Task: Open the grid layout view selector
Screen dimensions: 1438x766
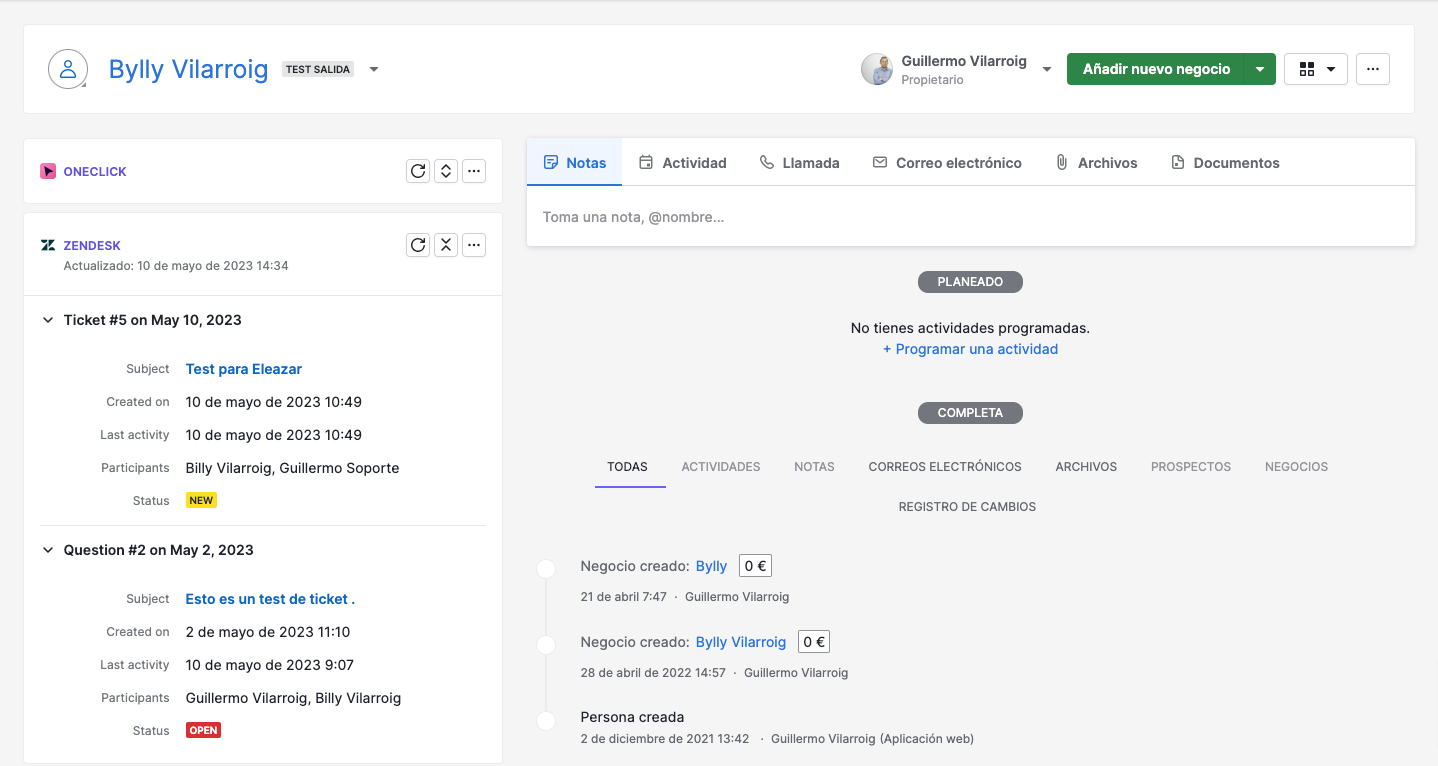Action: click(x=1316, y=69)
